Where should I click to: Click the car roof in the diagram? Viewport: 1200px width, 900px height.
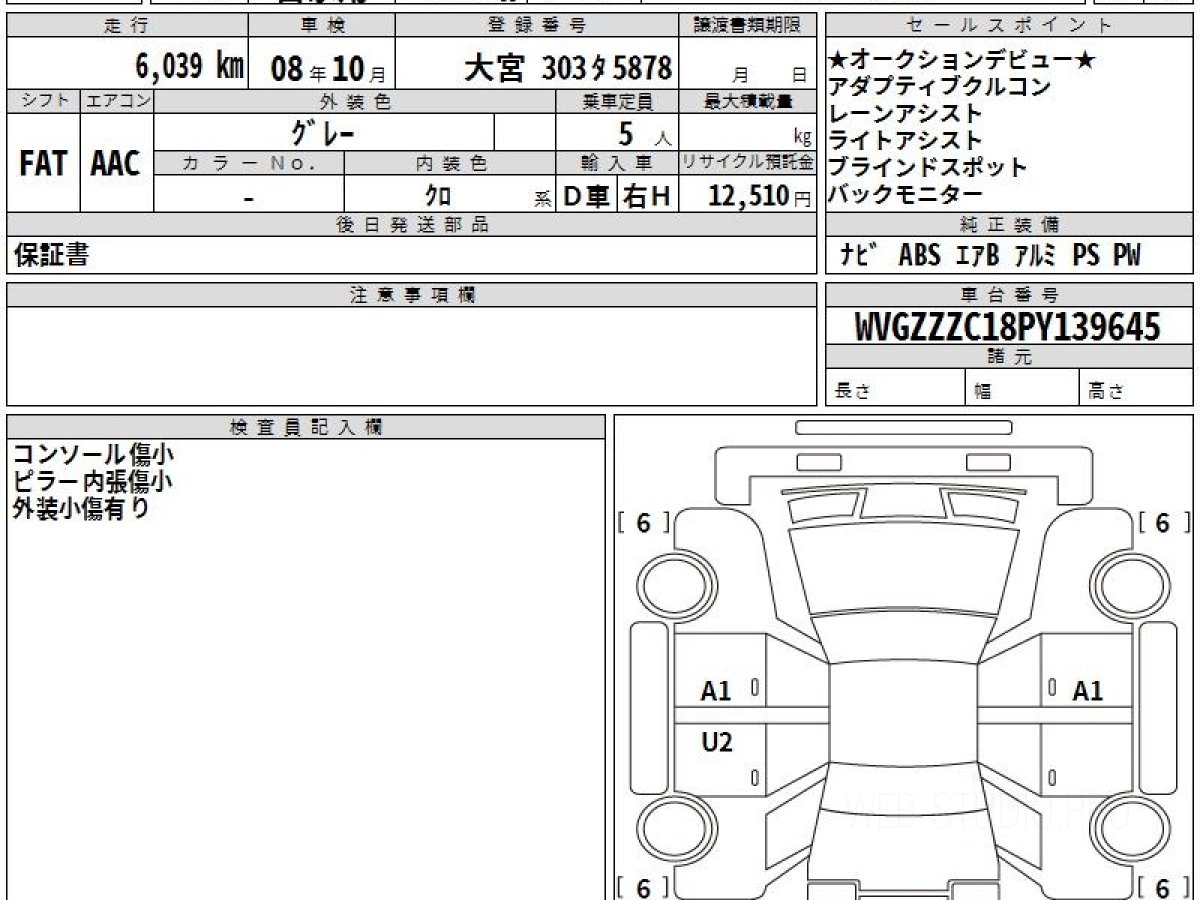pyautogui.click(x=905, y=713)
